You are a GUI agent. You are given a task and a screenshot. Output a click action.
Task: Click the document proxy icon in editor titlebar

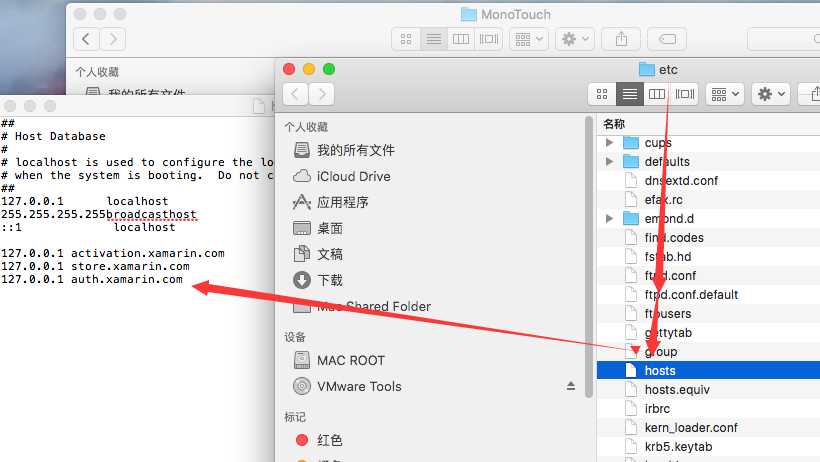(259, 106)
